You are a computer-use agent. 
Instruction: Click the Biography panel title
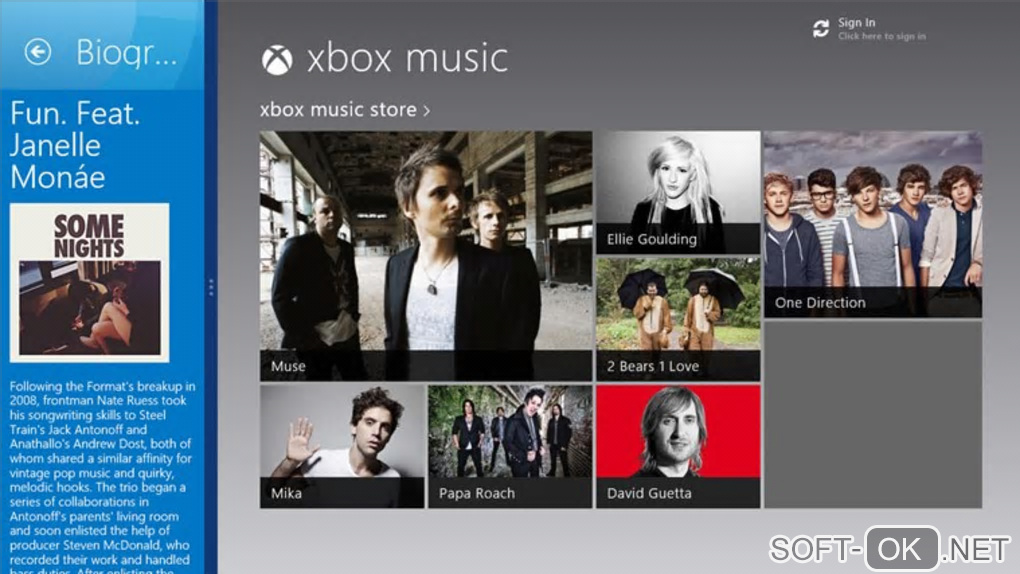tap(126, 52)
